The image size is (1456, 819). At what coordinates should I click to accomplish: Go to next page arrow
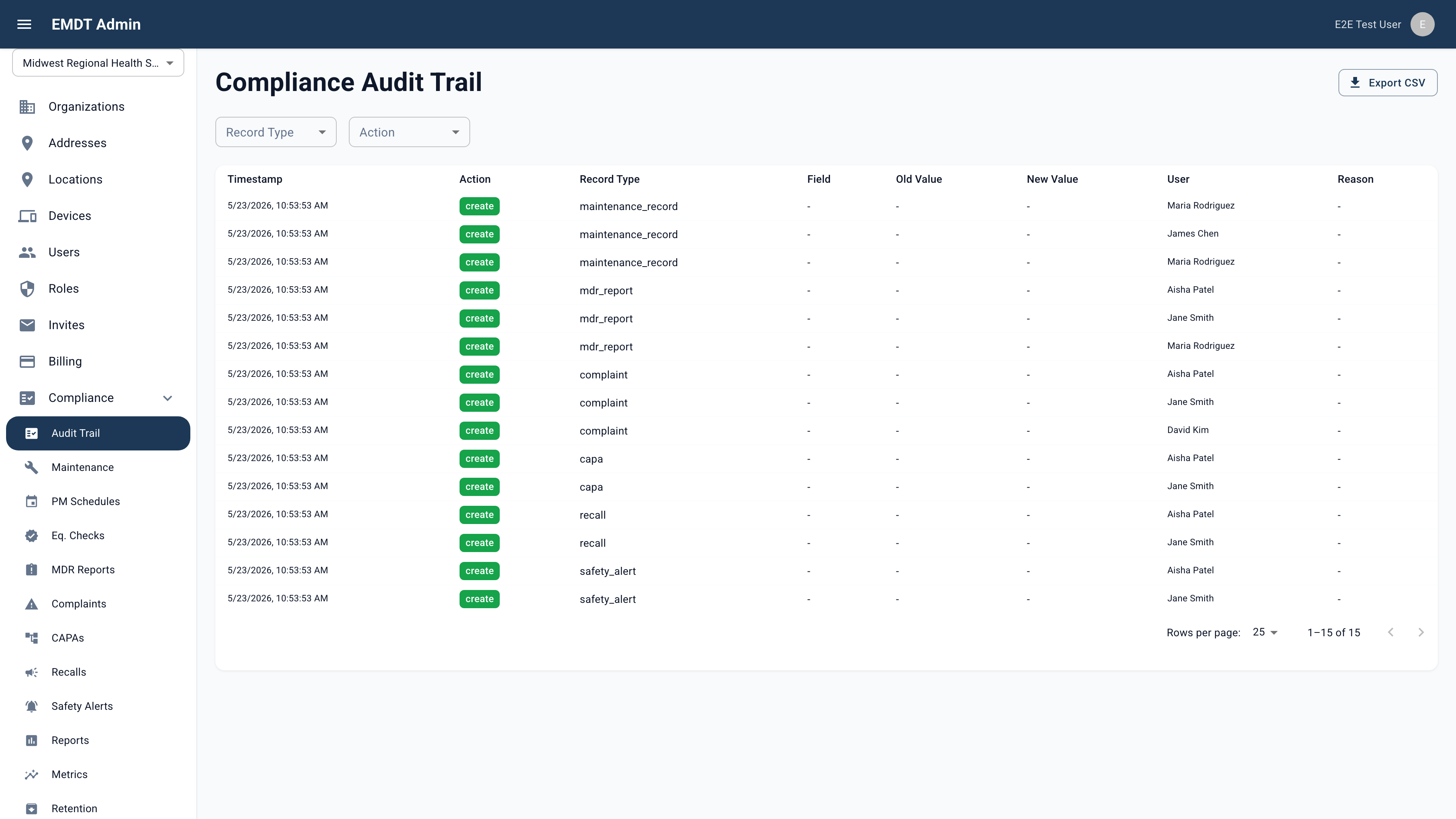click(1421, 632)
